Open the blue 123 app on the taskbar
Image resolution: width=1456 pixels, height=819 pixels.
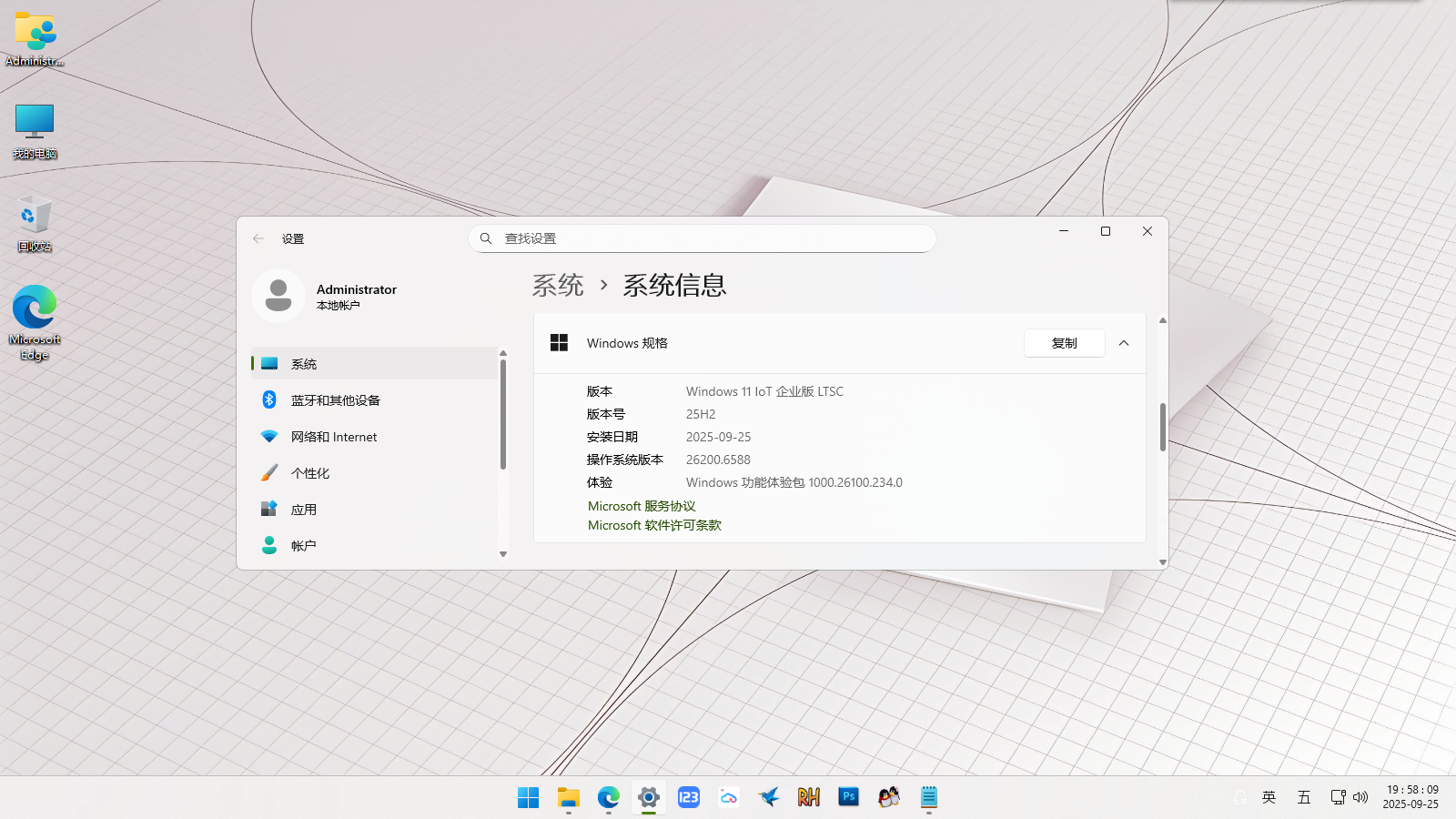pos(689,797)
